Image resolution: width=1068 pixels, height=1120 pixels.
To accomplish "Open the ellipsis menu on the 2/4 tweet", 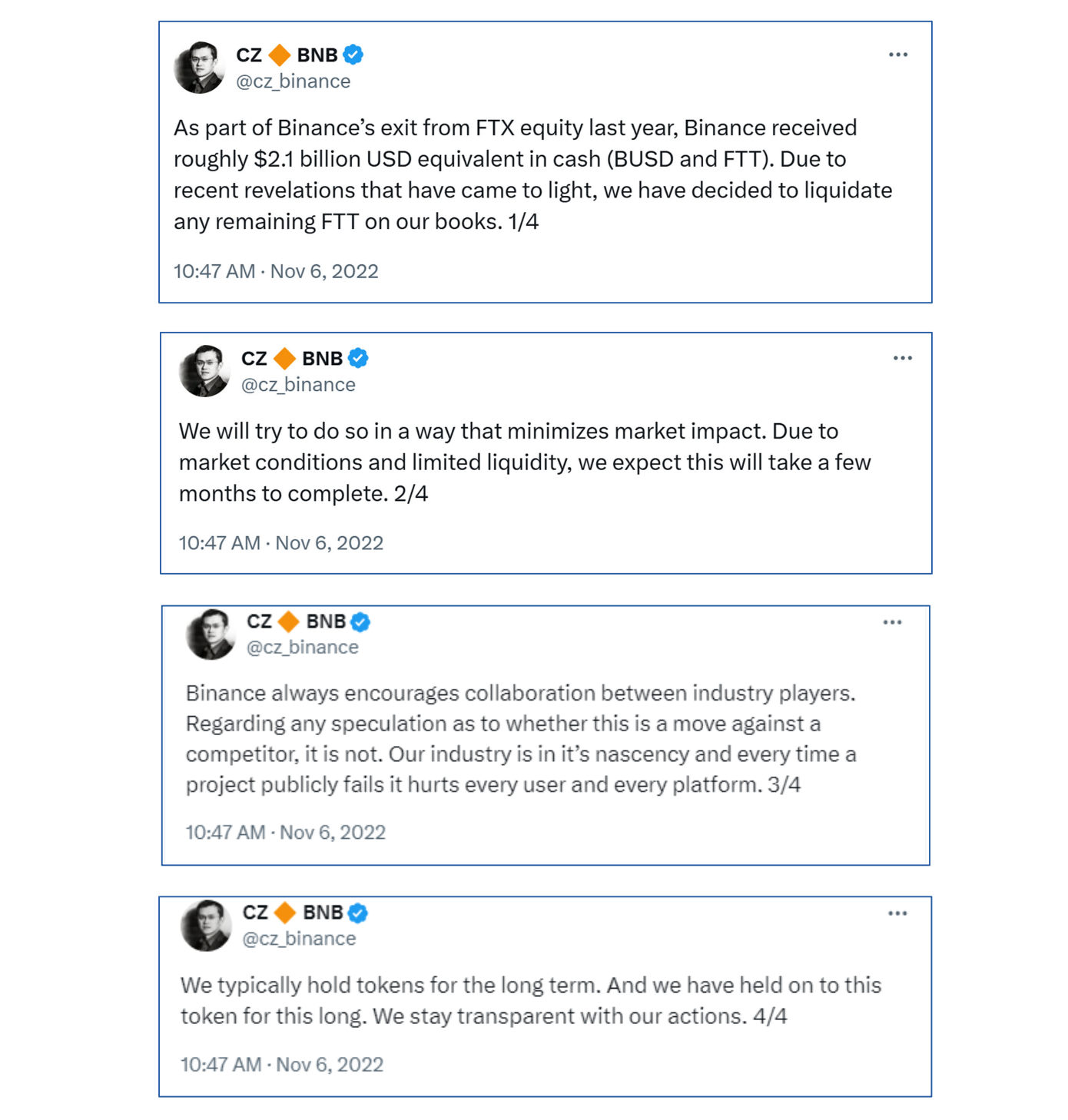I will tap(903, 356).
